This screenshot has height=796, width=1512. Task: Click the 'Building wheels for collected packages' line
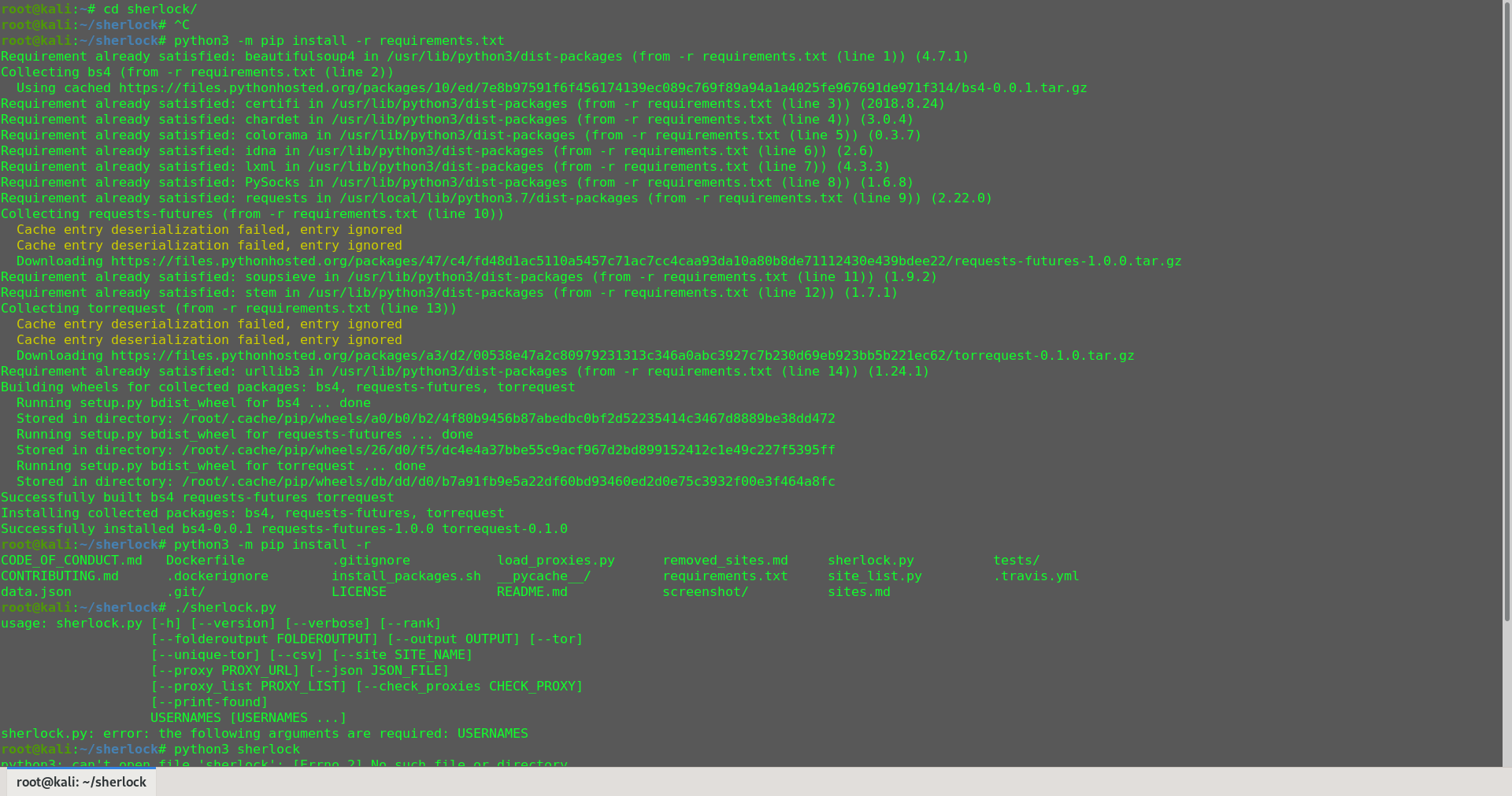[x=288, y=387]
